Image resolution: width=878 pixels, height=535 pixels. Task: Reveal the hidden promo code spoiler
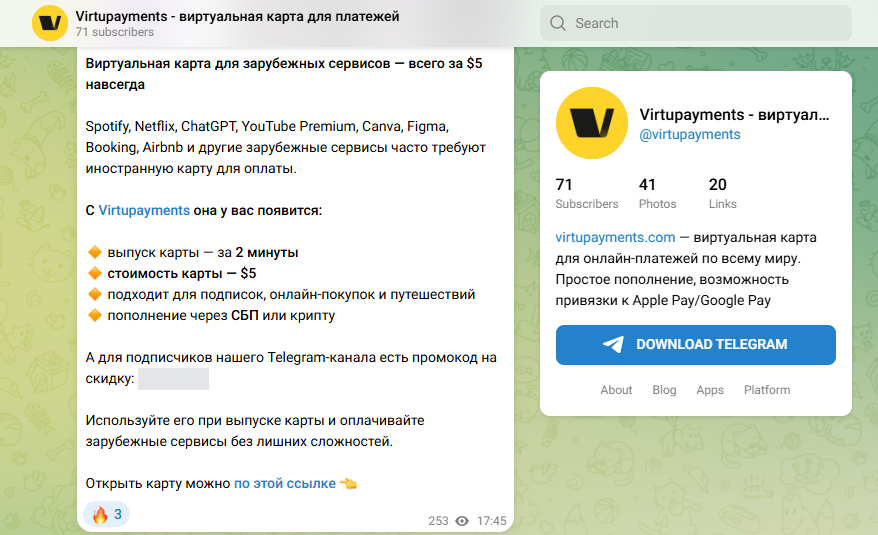point(173,379)
